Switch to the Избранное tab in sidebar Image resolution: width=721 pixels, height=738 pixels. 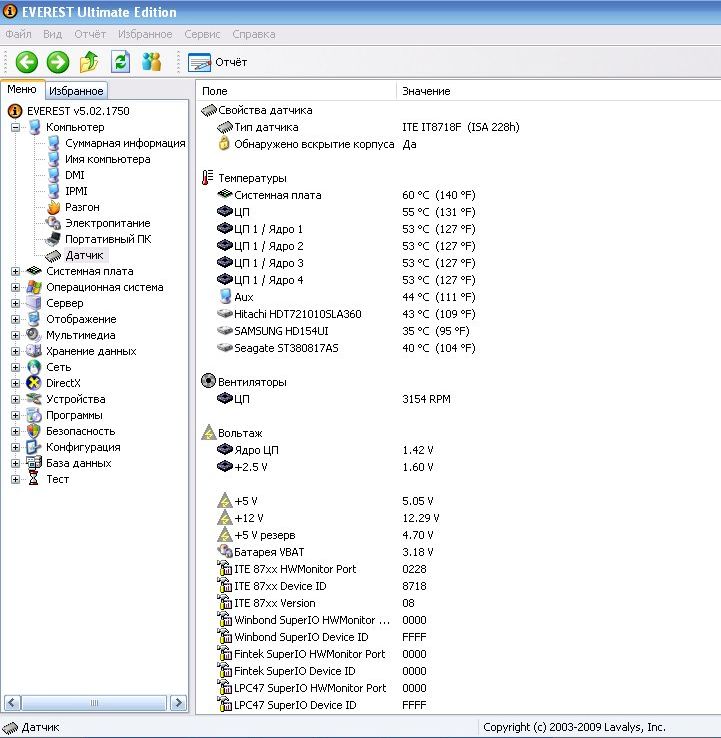pyautogui.click(x=76, y=91)
